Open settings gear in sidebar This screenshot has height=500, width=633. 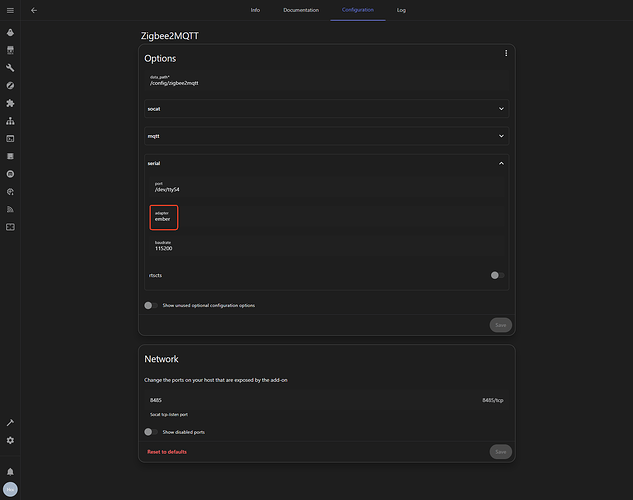(x=10, y=440)
